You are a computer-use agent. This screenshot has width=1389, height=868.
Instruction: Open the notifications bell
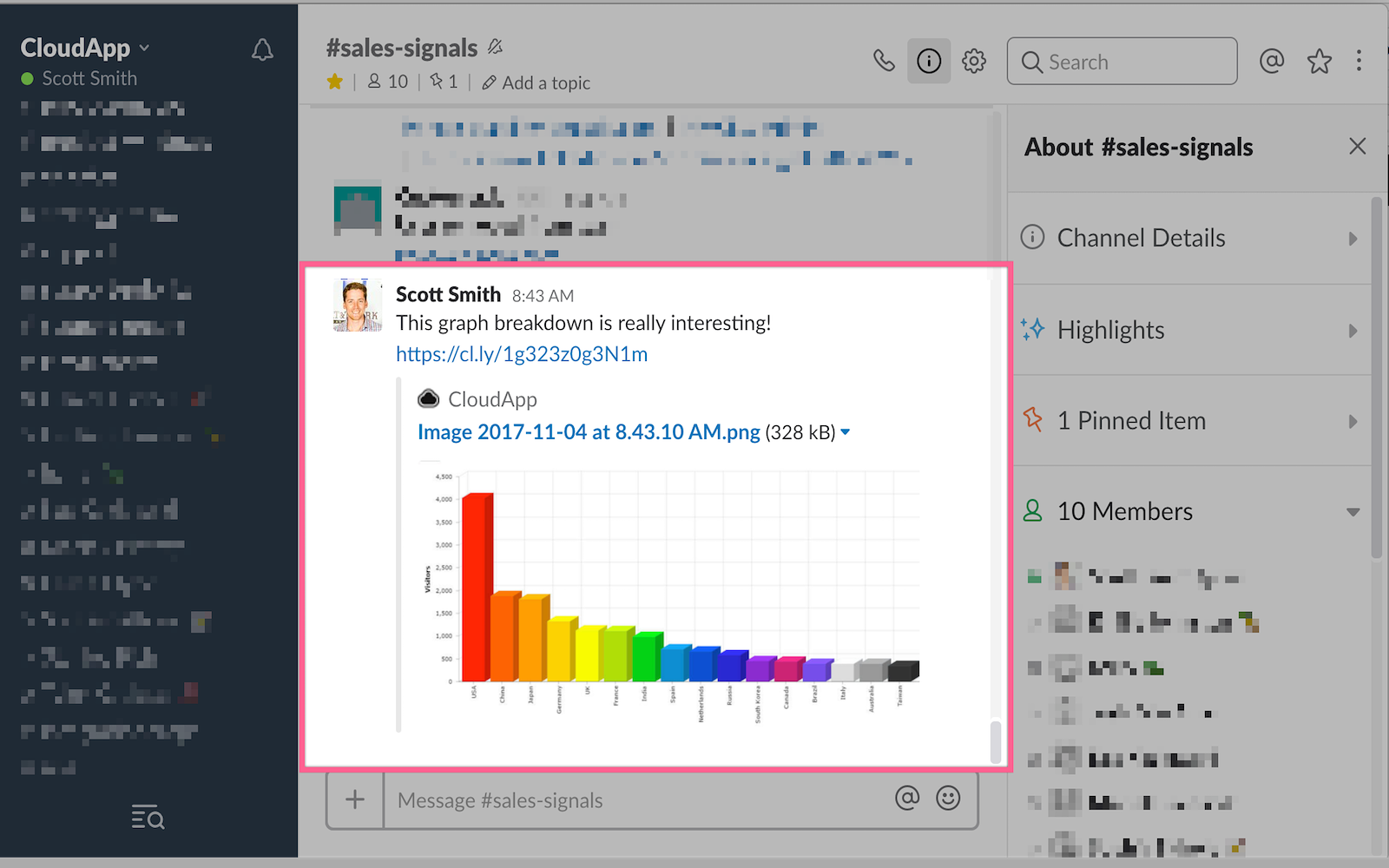pos(262,49)
